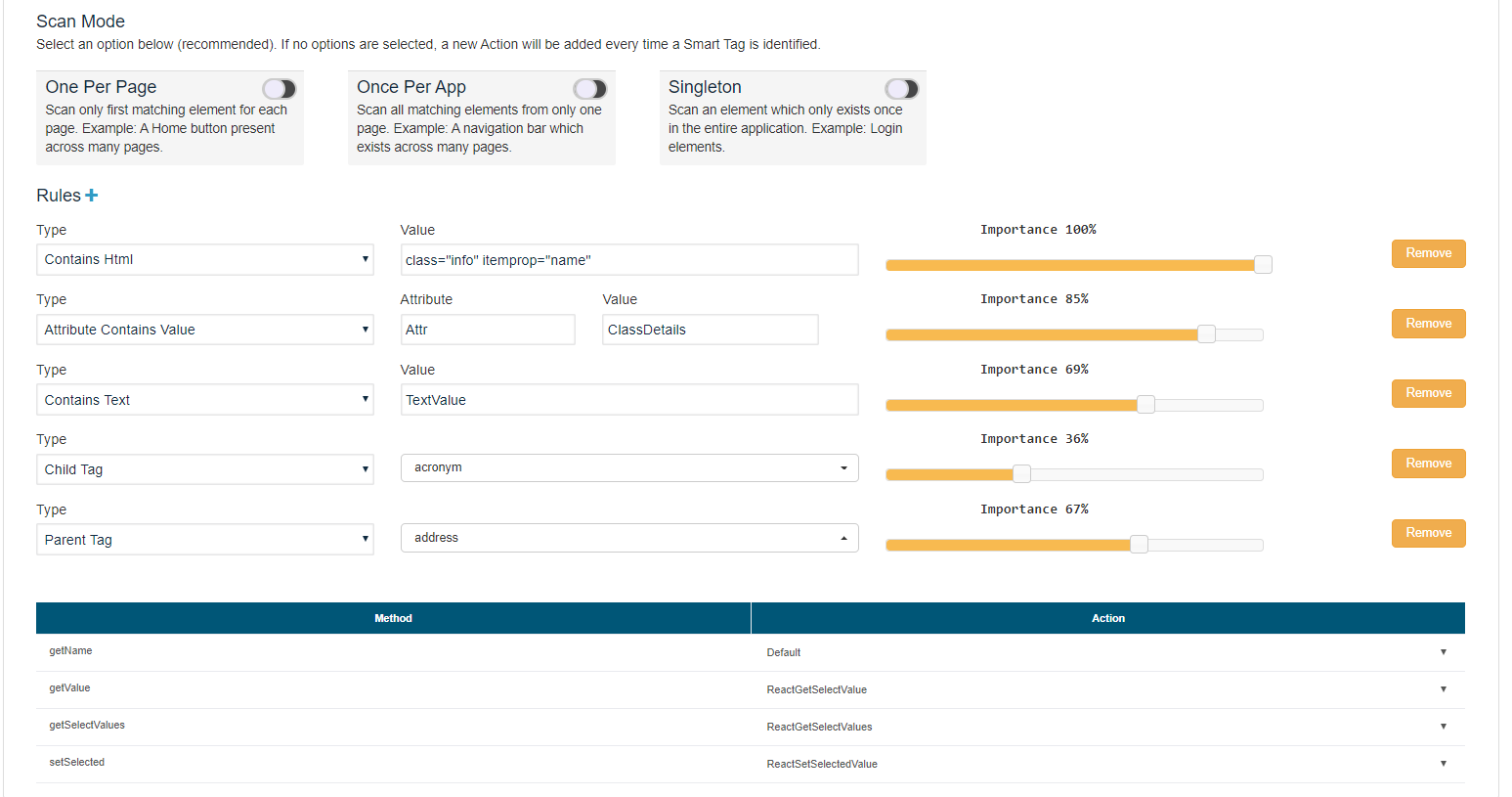Select the getSelectValues method cell

(394, 726)
